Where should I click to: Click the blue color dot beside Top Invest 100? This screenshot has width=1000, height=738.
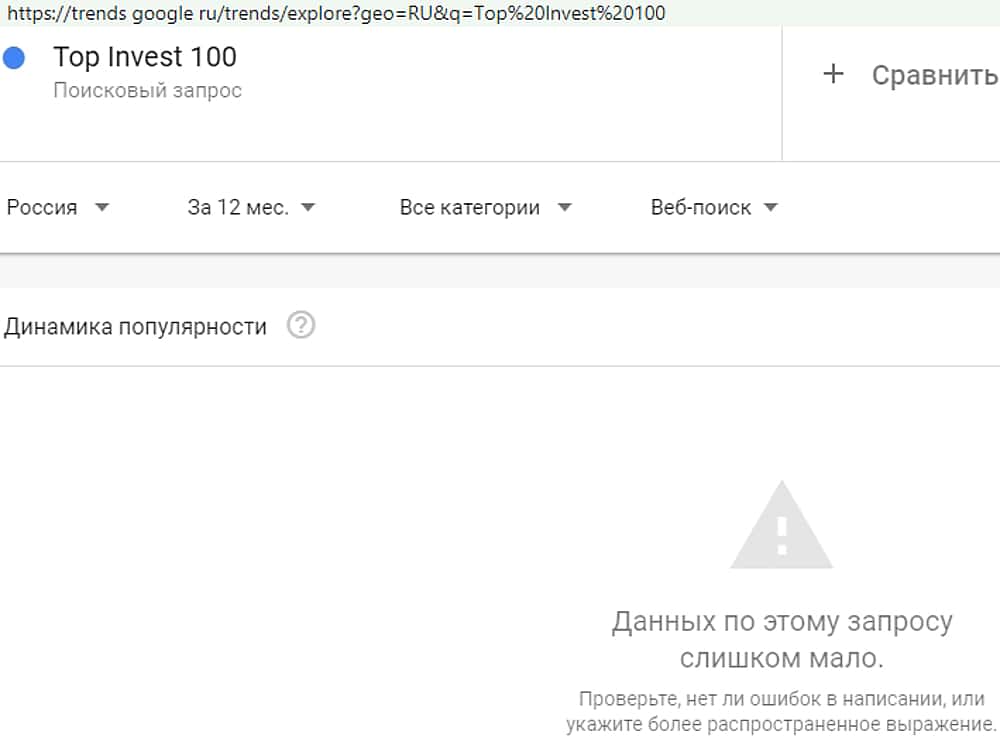(x=14, y=58)
